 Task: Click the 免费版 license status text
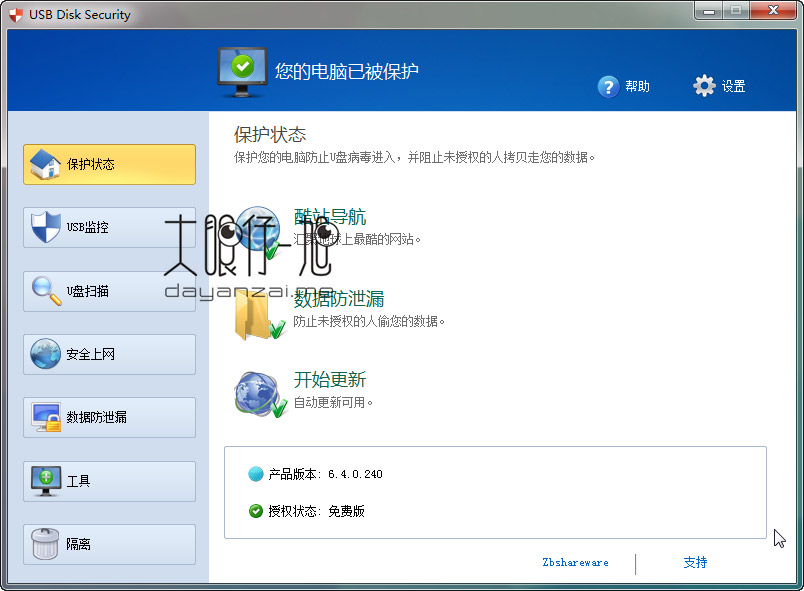[x=346, y=511]
